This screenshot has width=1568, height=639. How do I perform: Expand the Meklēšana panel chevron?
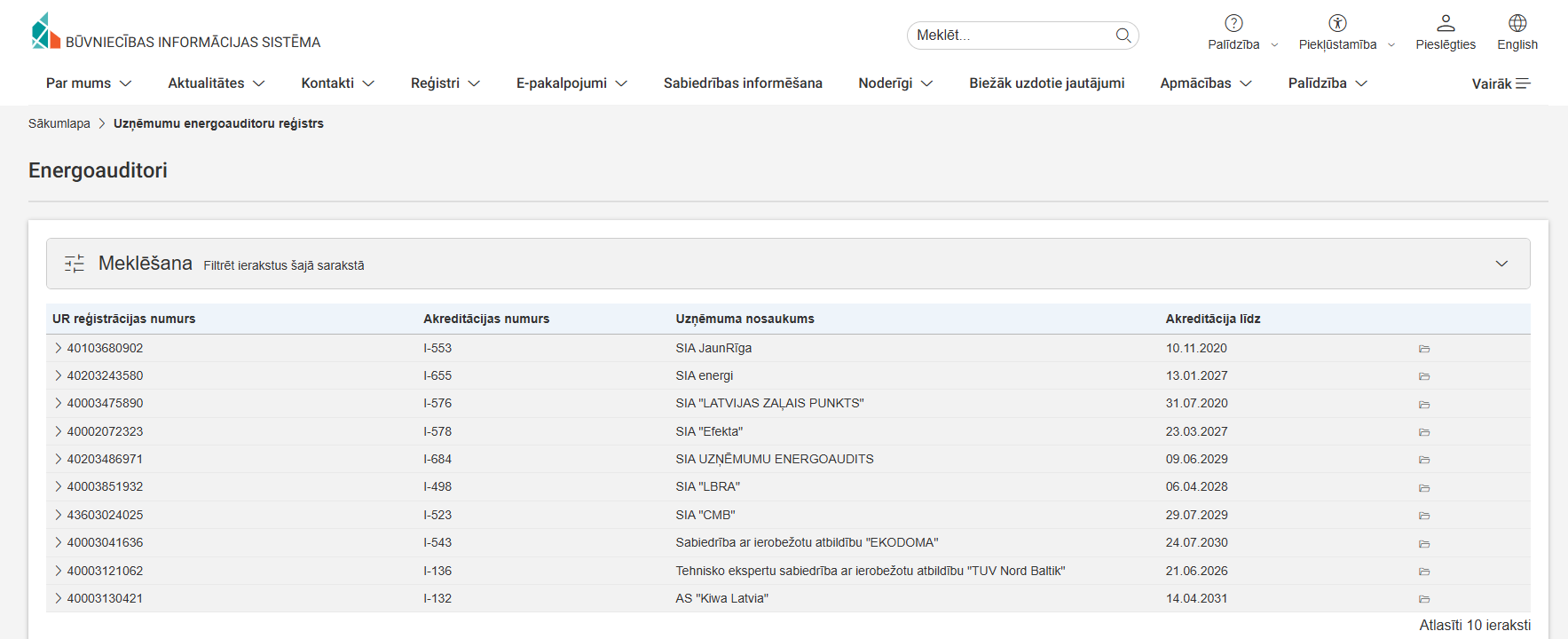click(1501, 264)
